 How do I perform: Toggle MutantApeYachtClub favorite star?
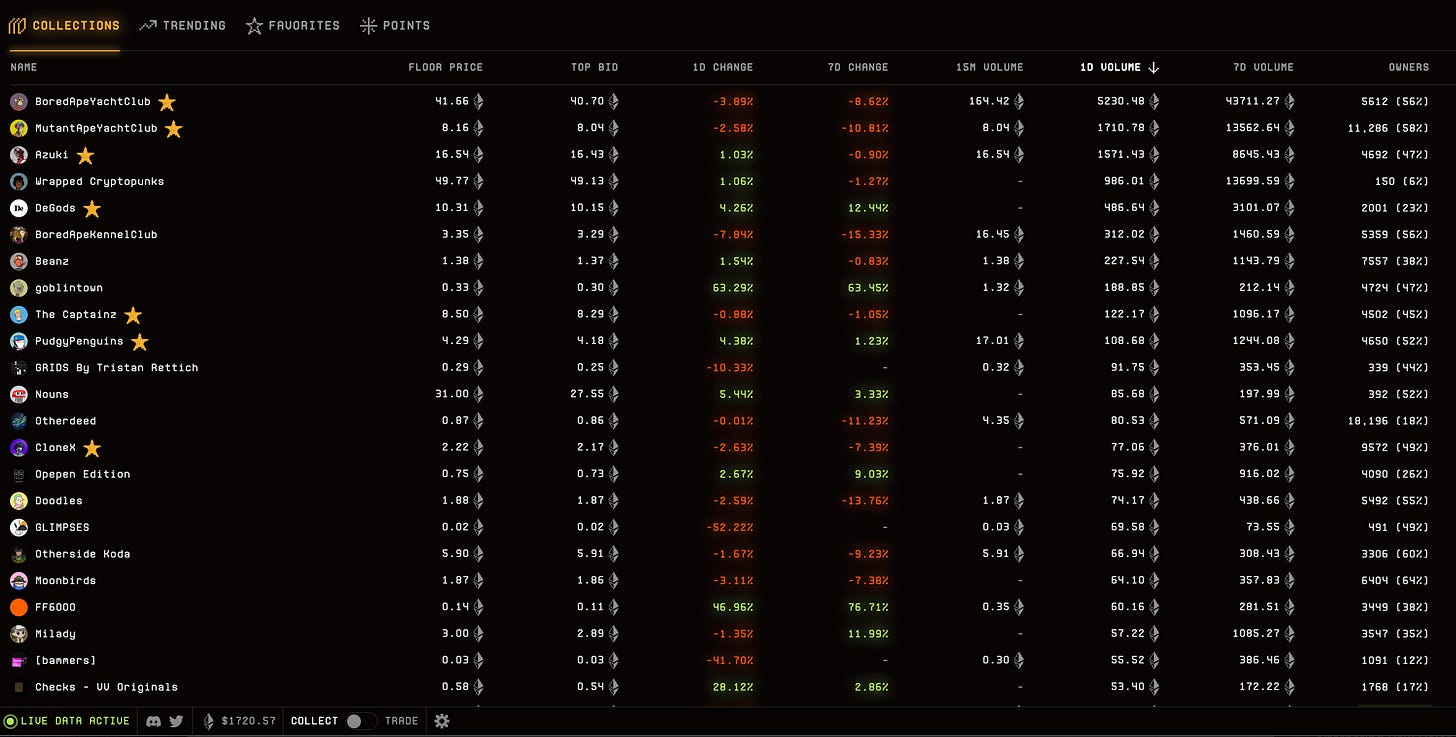173,128
